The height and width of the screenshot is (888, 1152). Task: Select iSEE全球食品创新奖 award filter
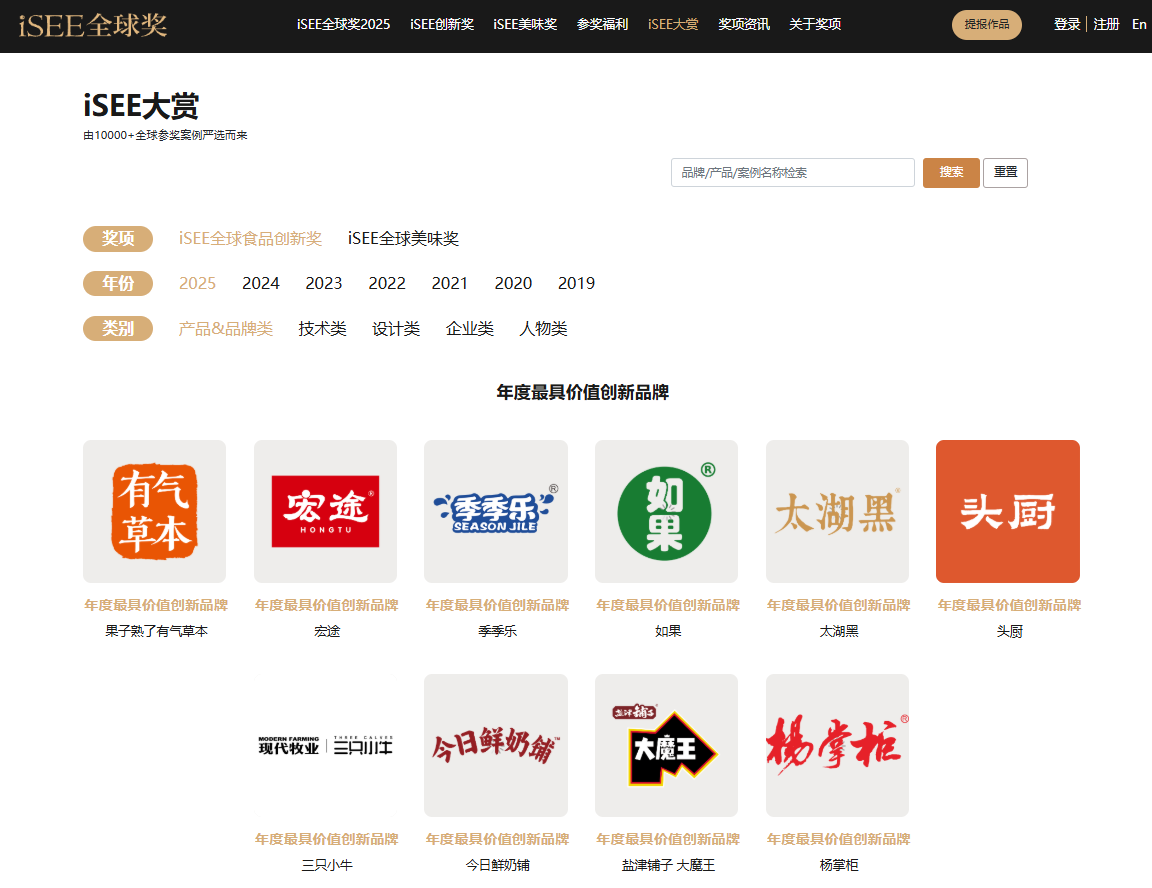click(251, 239)
